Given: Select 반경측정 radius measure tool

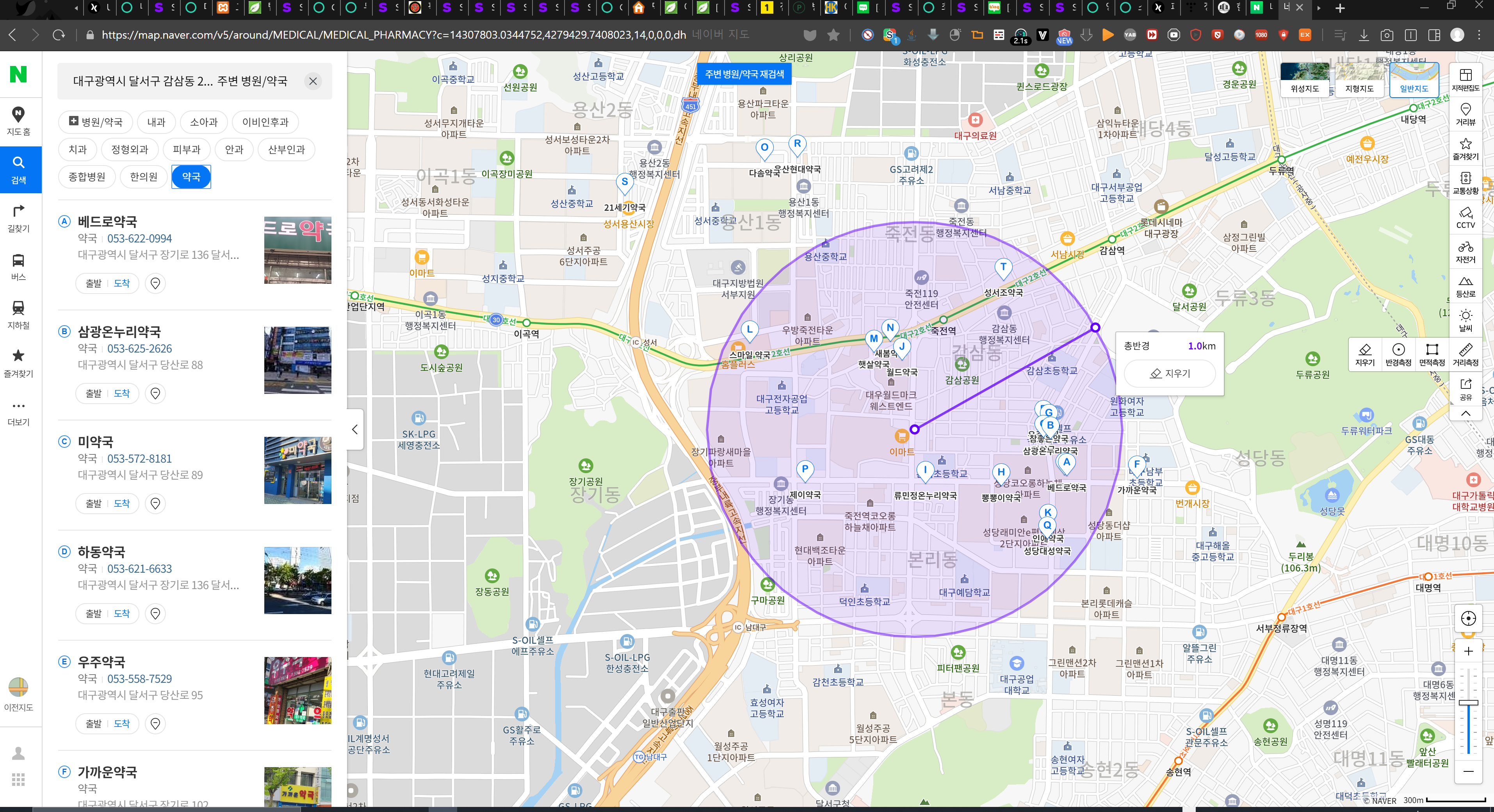Looking at the screenshot, I should click(1398, 354).
